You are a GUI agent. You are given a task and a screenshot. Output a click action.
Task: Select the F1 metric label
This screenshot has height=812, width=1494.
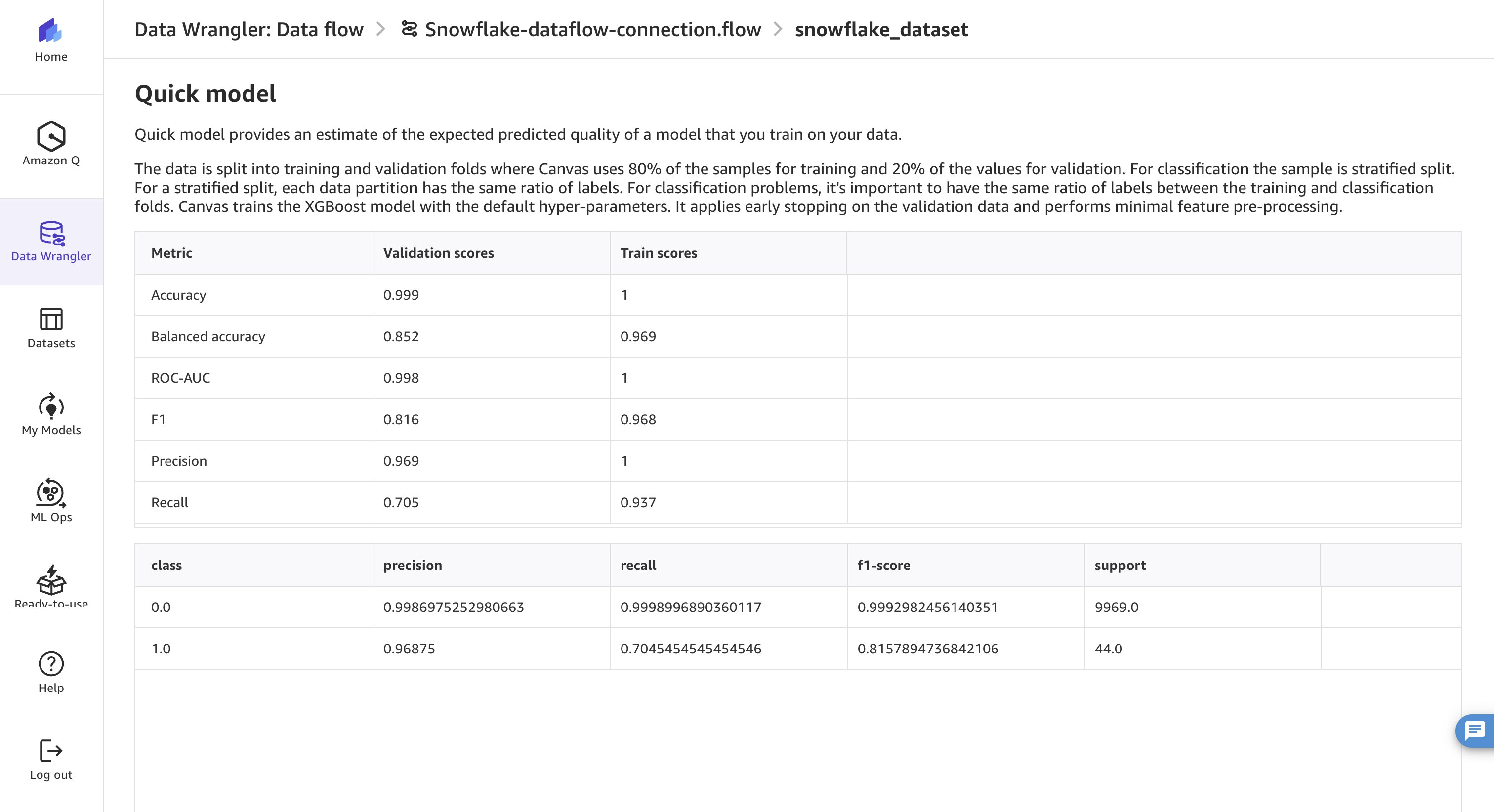(158, 419)
